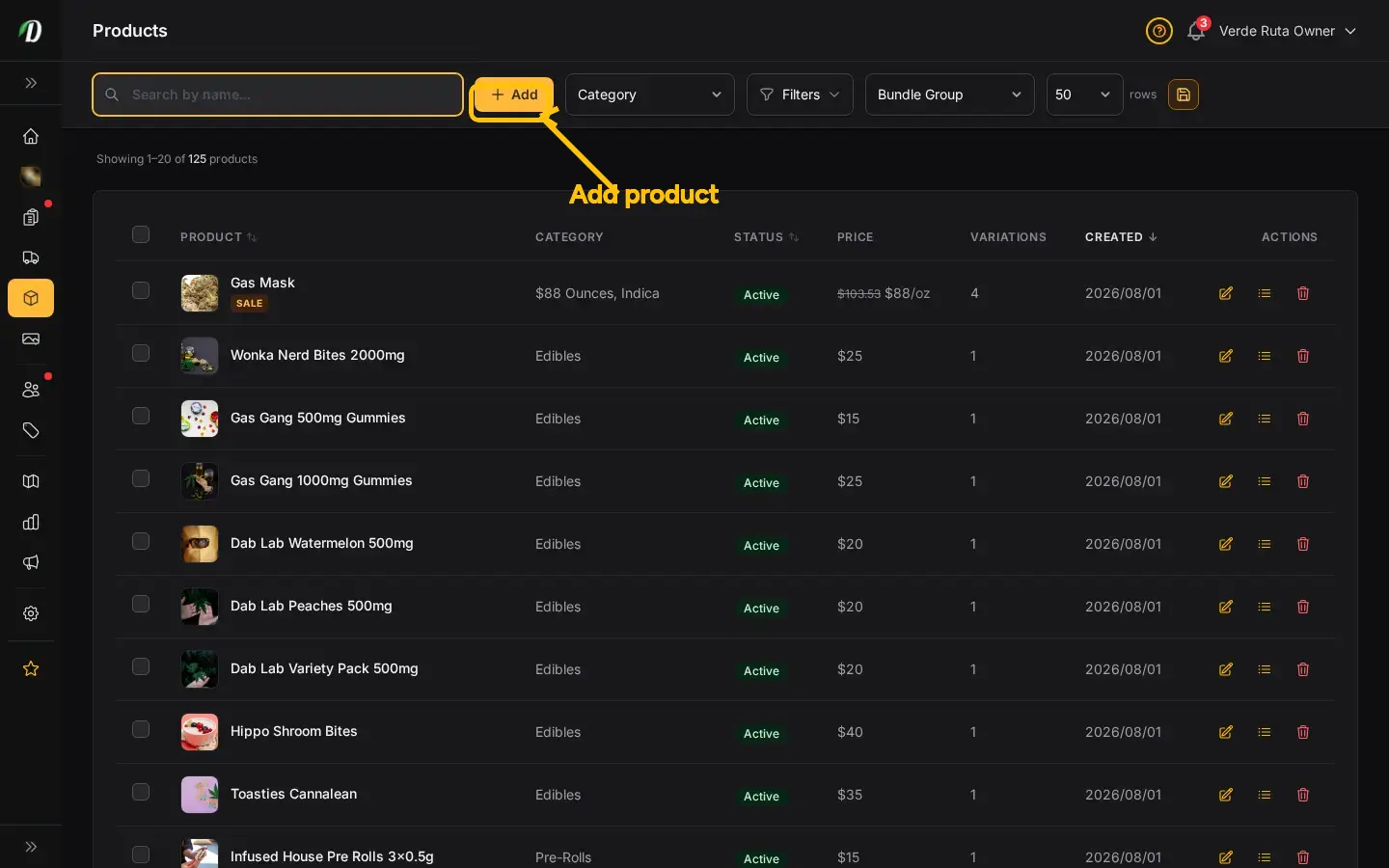Click the Add product button
1389x868 pixels.
[x=514, y=95]
